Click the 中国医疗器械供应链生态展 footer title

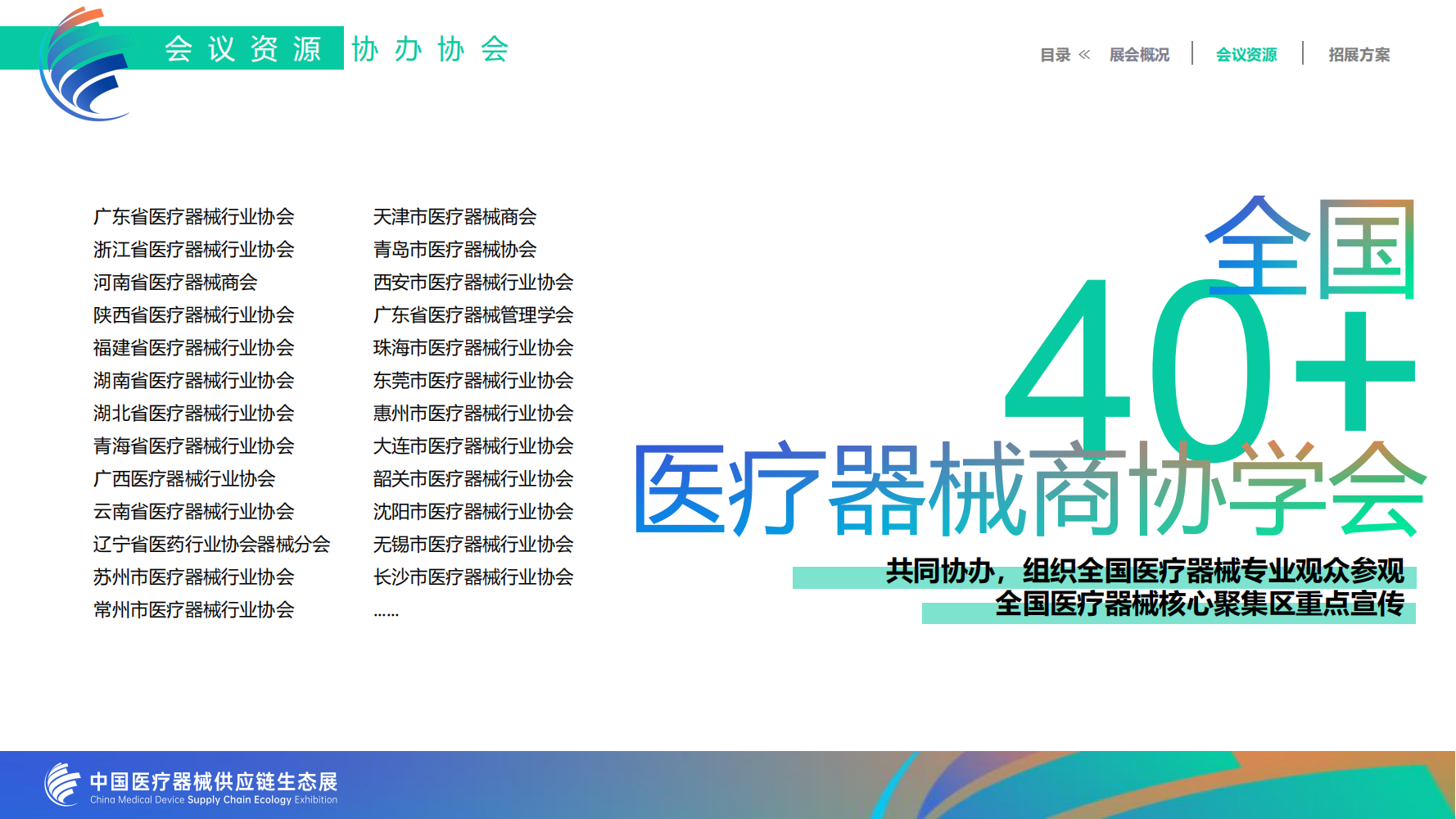pyautogui.click(x=213, y=781)
